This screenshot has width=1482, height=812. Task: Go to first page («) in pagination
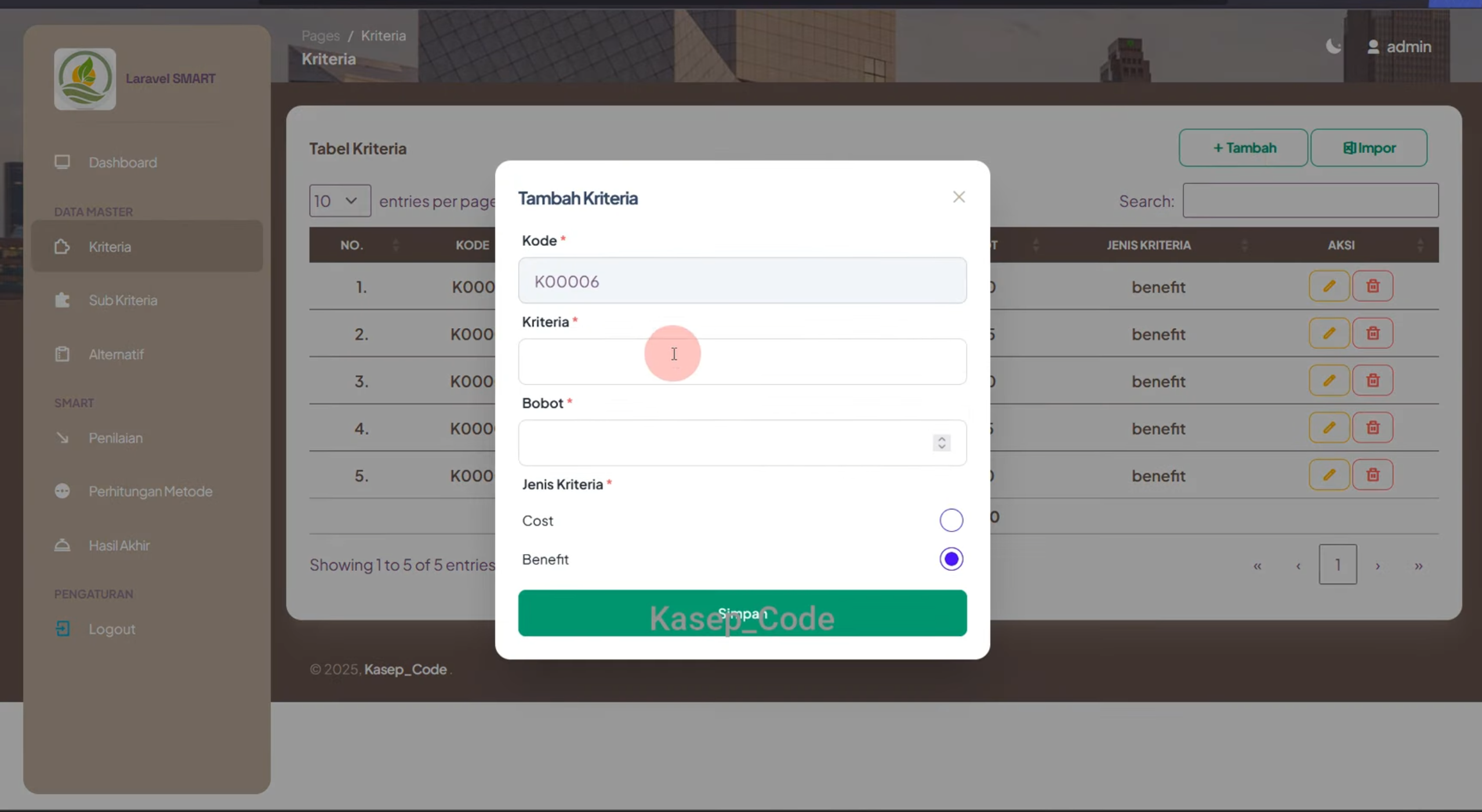pyautogui.click(x=1257, y=565)
